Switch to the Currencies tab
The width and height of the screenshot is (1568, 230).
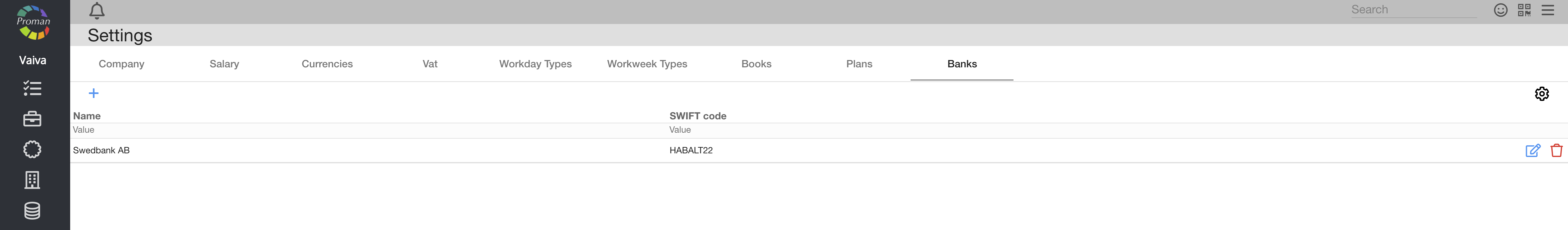(x=327, y=64)
